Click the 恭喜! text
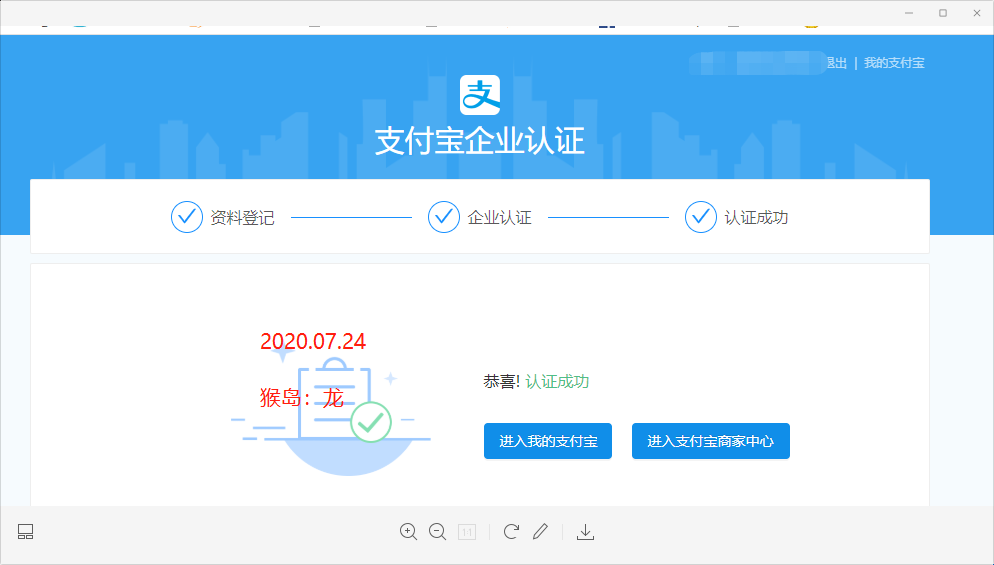The height and width of the screenshot is (565, 994). 501,381
